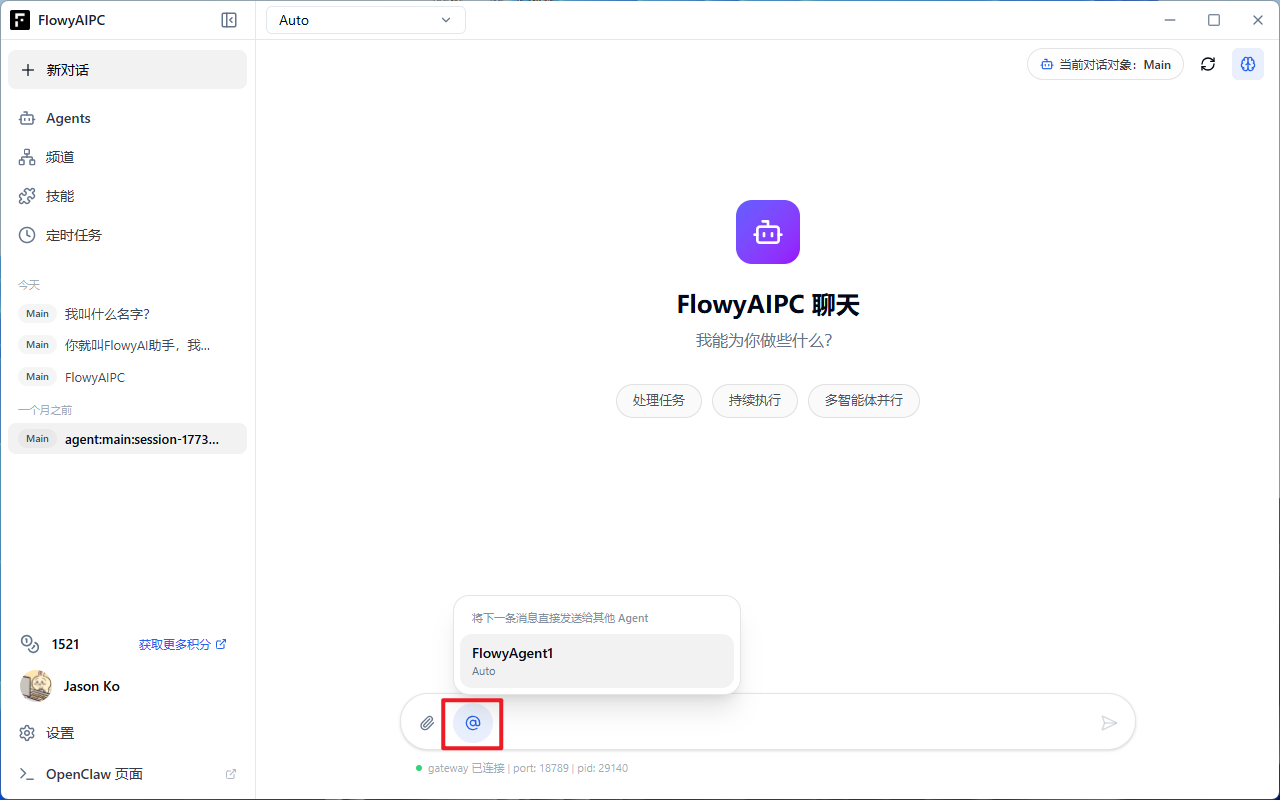Viewport: 1280px width, 800px height.
Task: Click the 多智能体并行 suggestion chip
Action: [x=863, y=400]
